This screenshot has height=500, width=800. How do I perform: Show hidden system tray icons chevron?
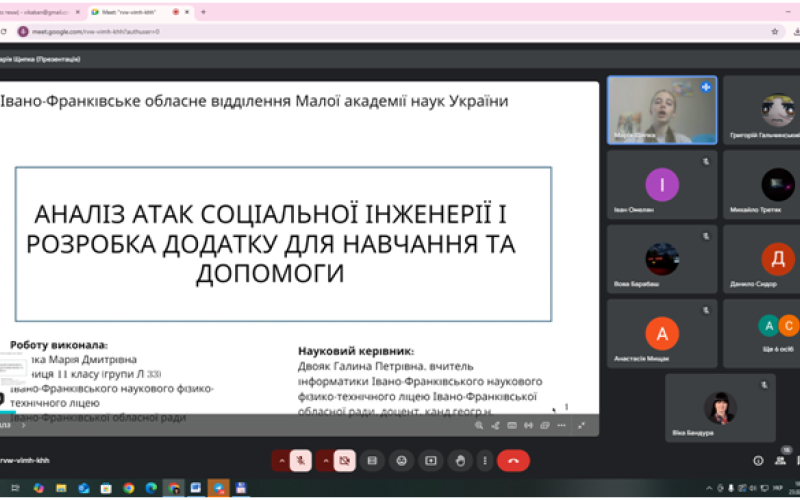click(x=709, y=488)
